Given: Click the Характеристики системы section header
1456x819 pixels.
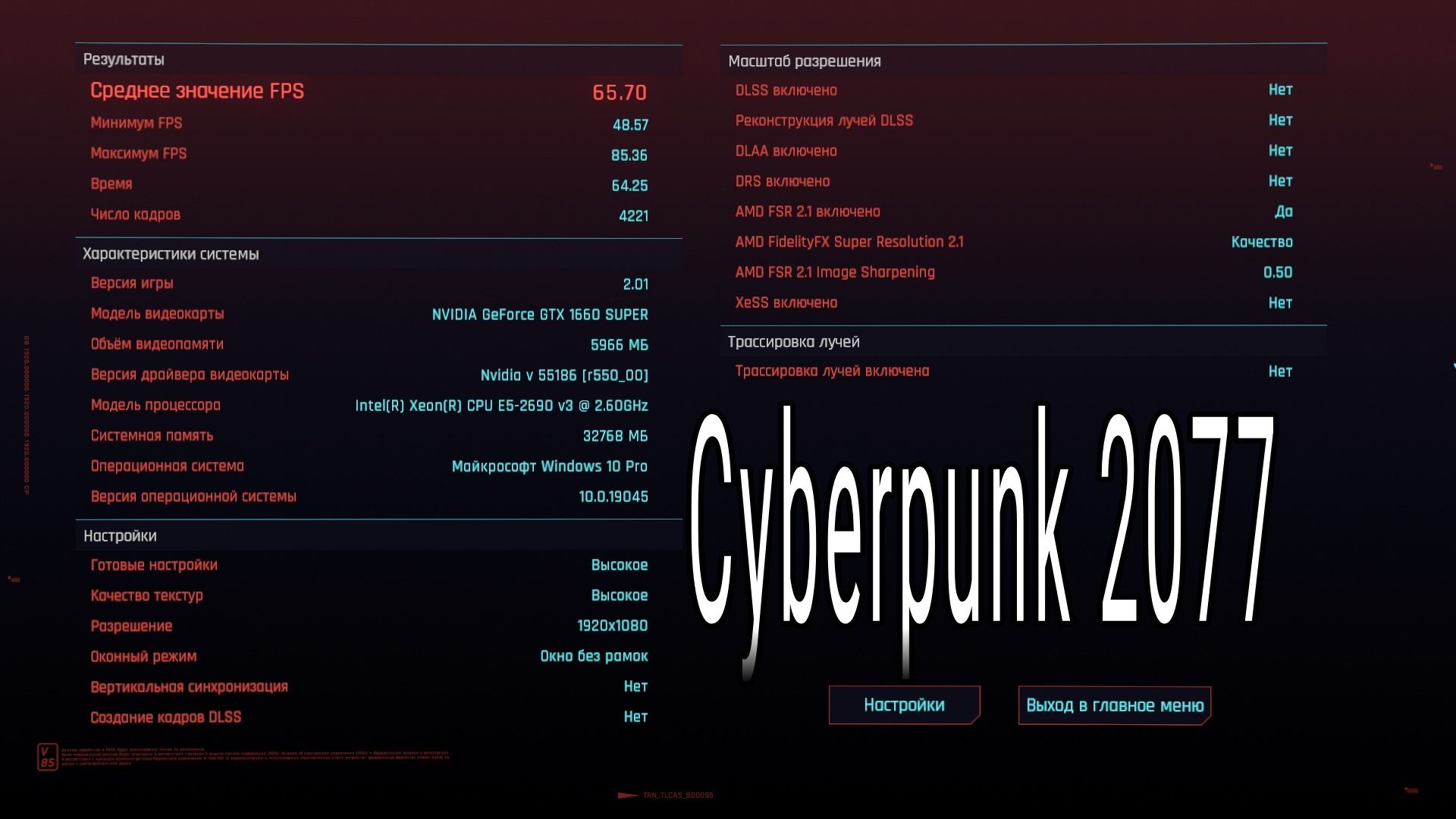Looking at the screenshot, I should pyautogui.click(x=171, y=254).
